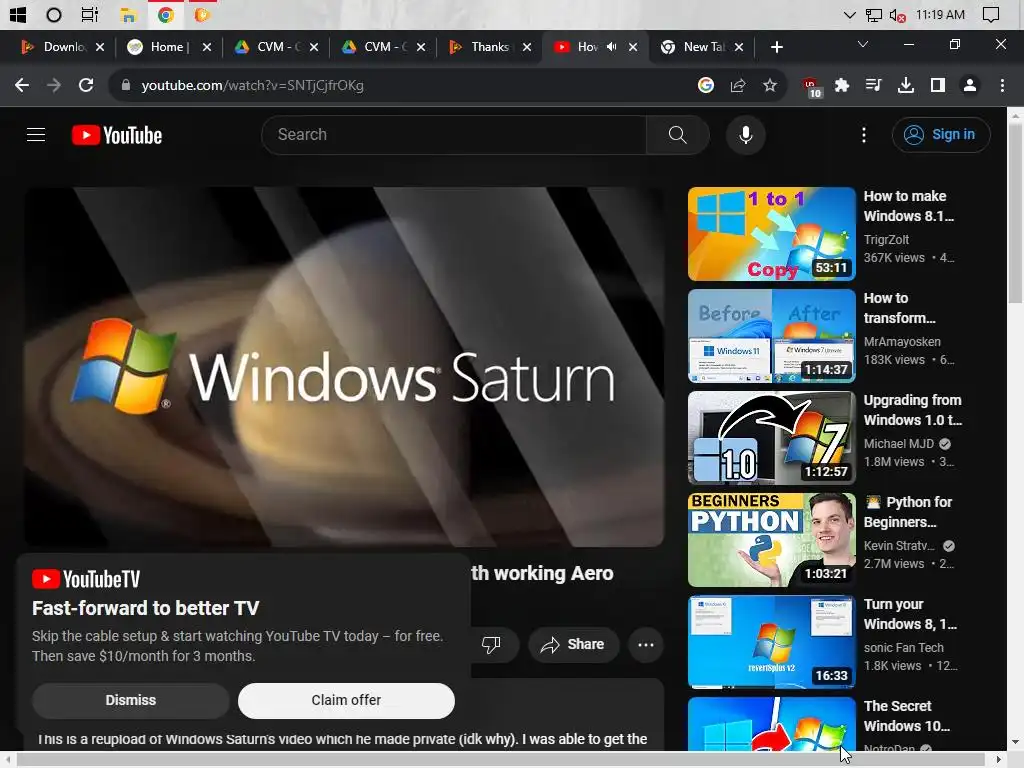Screen dimensions: 1024x768
Task: Mute the YouTube tab's speaker icon
Action: coord(611,47)
